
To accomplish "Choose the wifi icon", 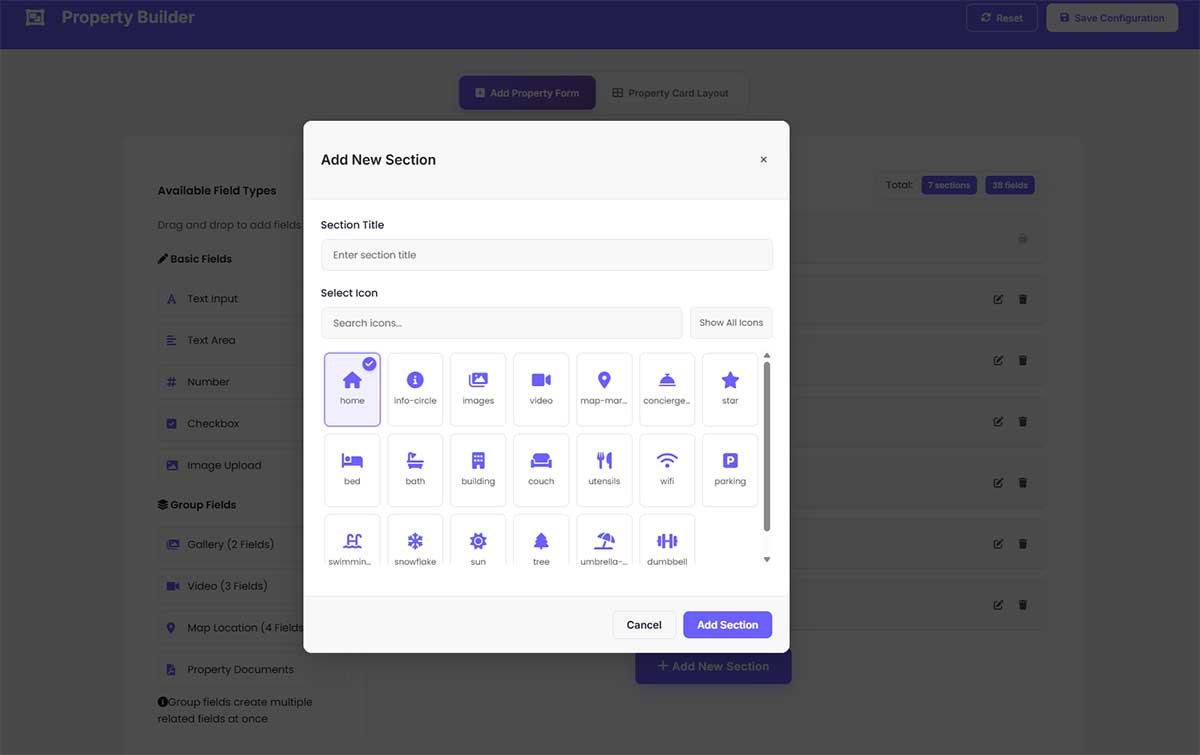I will click(x=666, y=468).
